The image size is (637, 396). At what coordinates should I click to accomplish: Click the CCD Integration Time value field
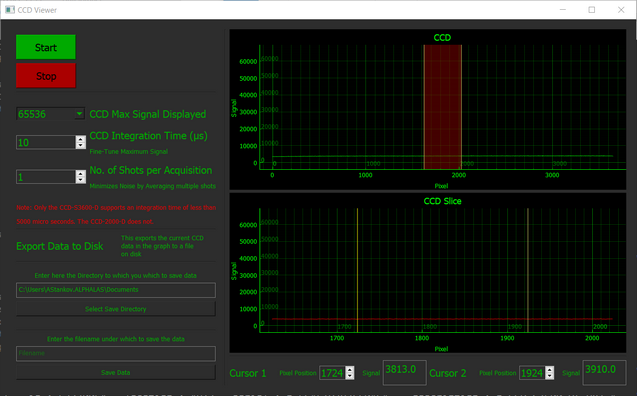coord(46,142)
